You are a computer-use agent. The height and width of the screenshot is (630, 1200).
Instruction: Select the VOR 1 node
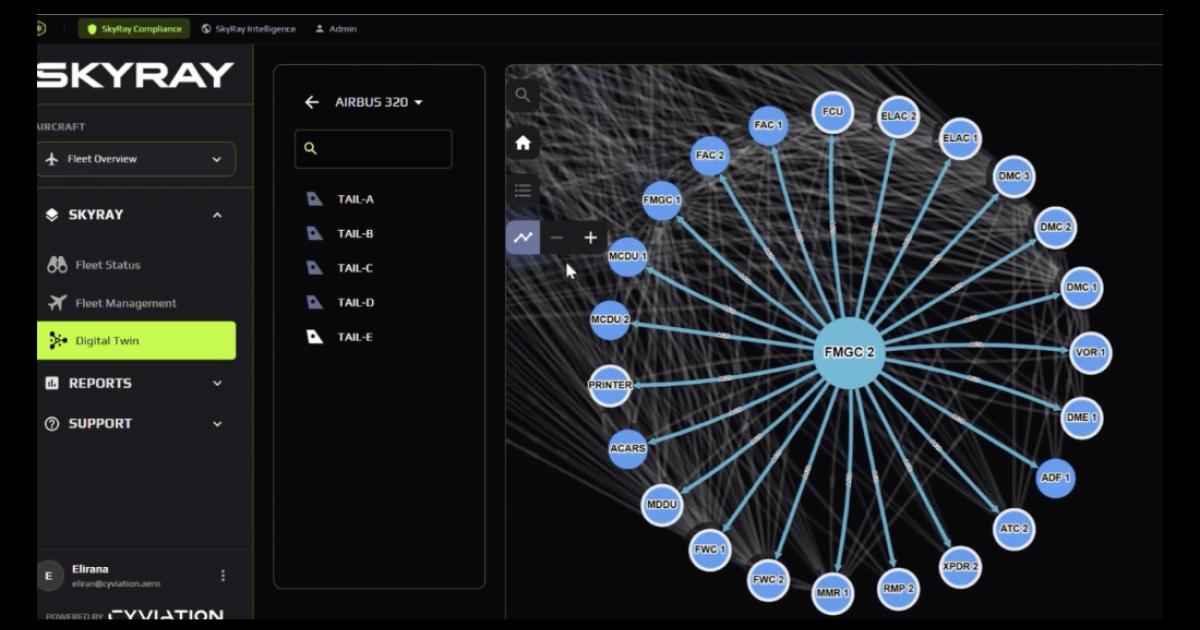coord(1090,353)
